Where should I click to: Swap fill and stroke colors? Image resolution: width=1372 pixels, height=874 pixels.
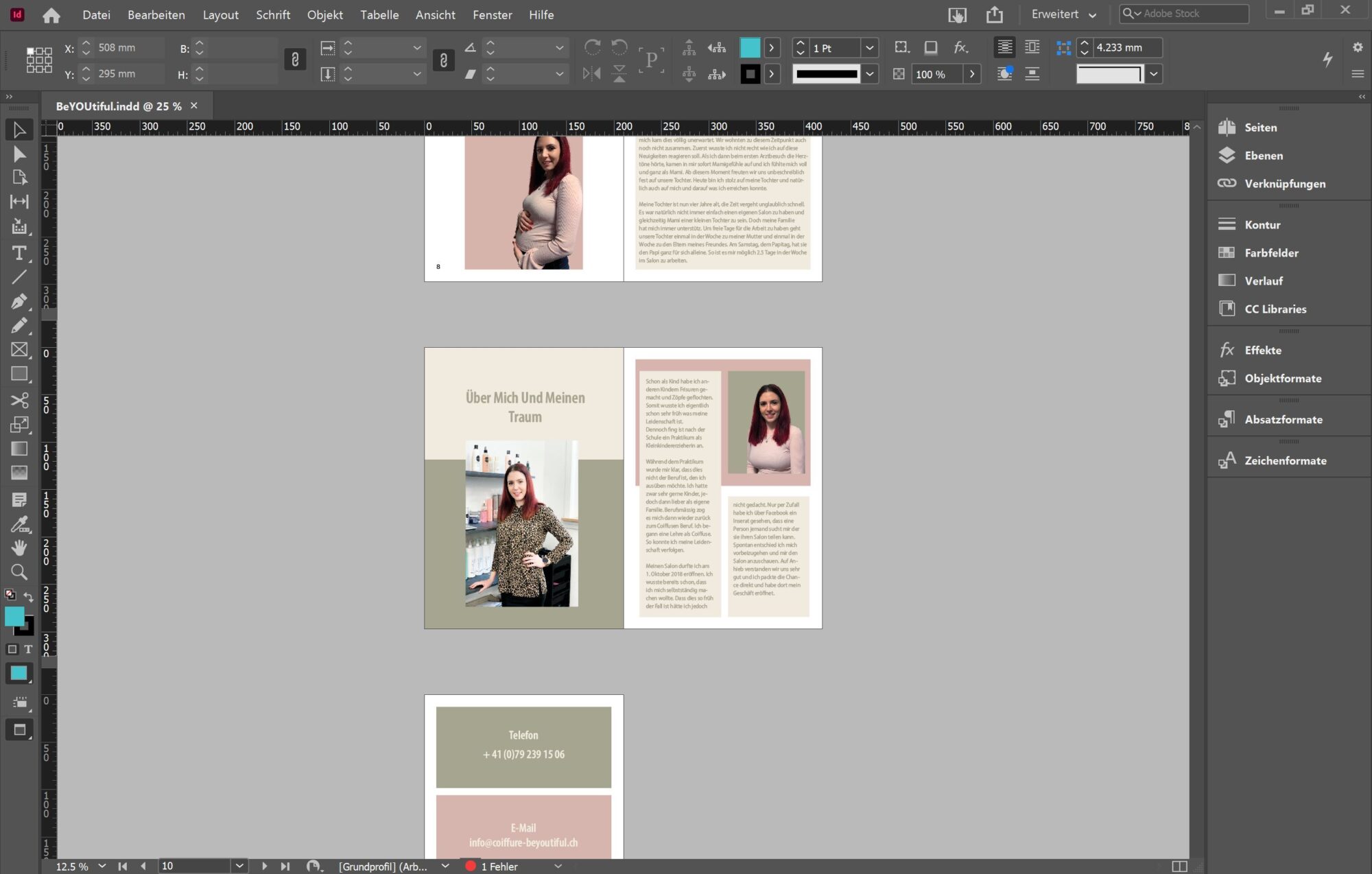[x=28, y=596]
